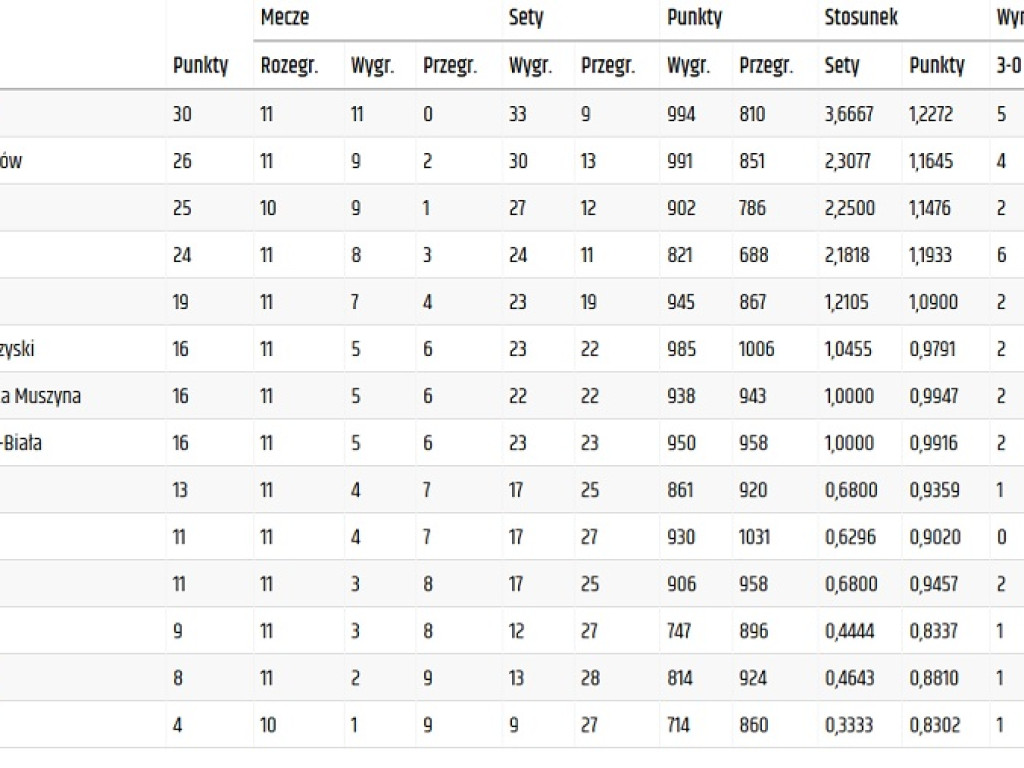Click the team name ending in zyski

[x=17, y=349]
